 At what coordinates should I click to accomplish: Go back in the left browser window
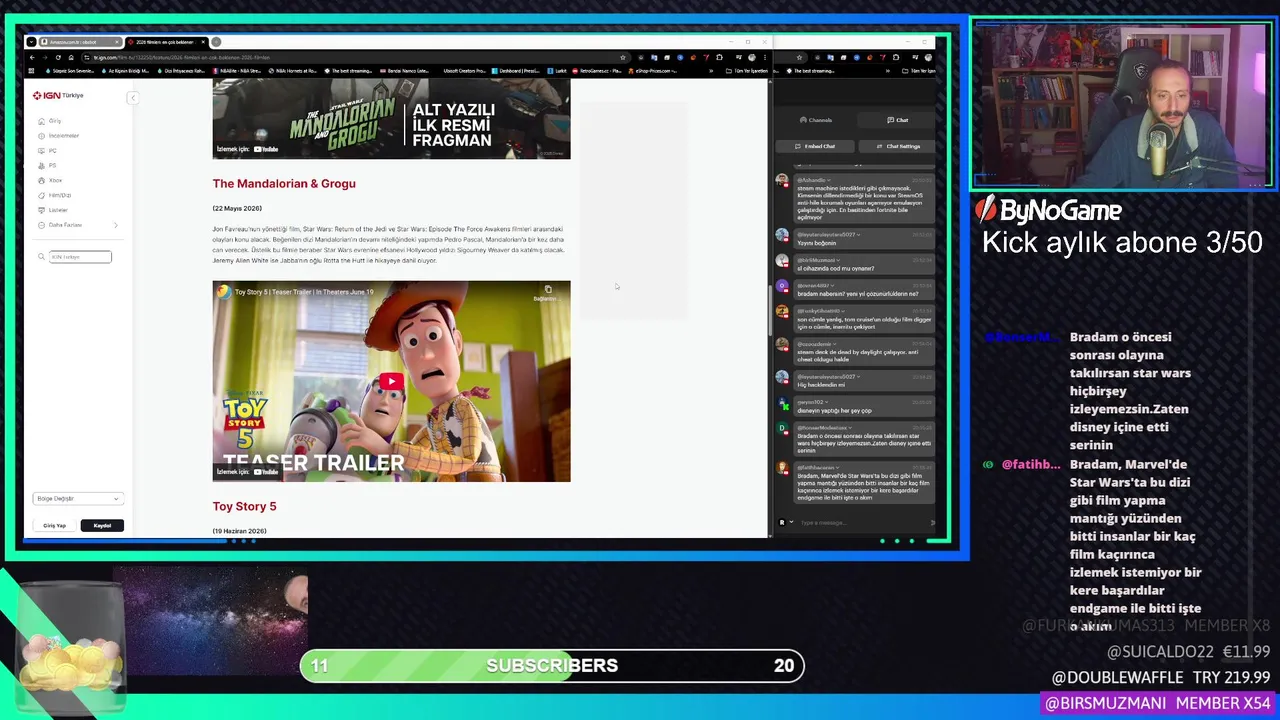click(x=33, y=57)
